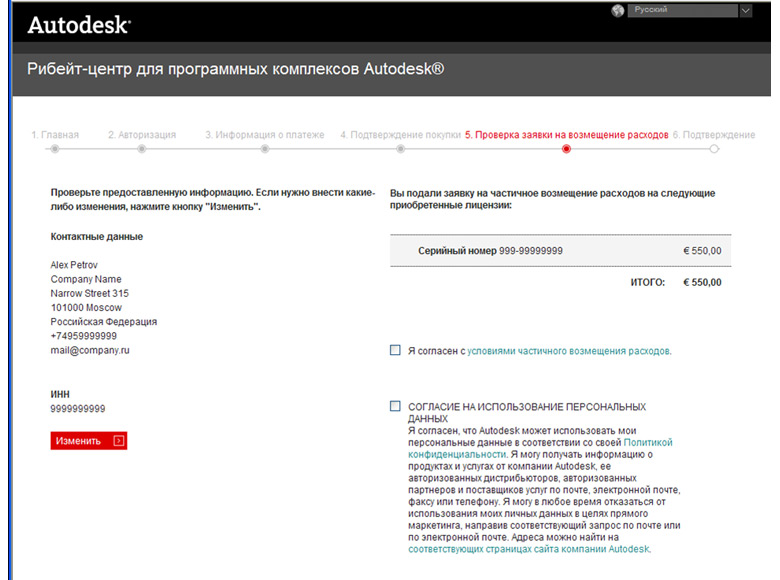This screenshot has height=580, width=780.
Task: Open условиями частичного возмещения расходов link
Action: (x=569, y=351)
